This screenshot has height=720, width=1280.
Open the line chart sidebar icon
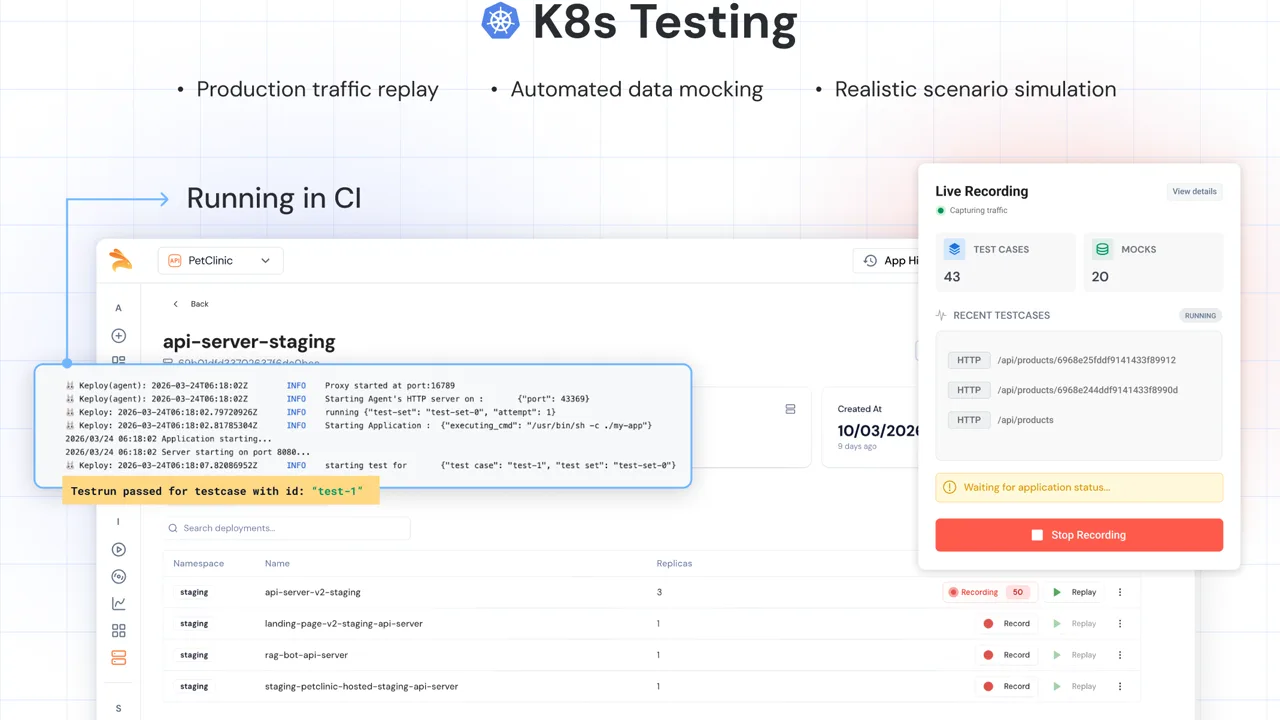[119, 603]
